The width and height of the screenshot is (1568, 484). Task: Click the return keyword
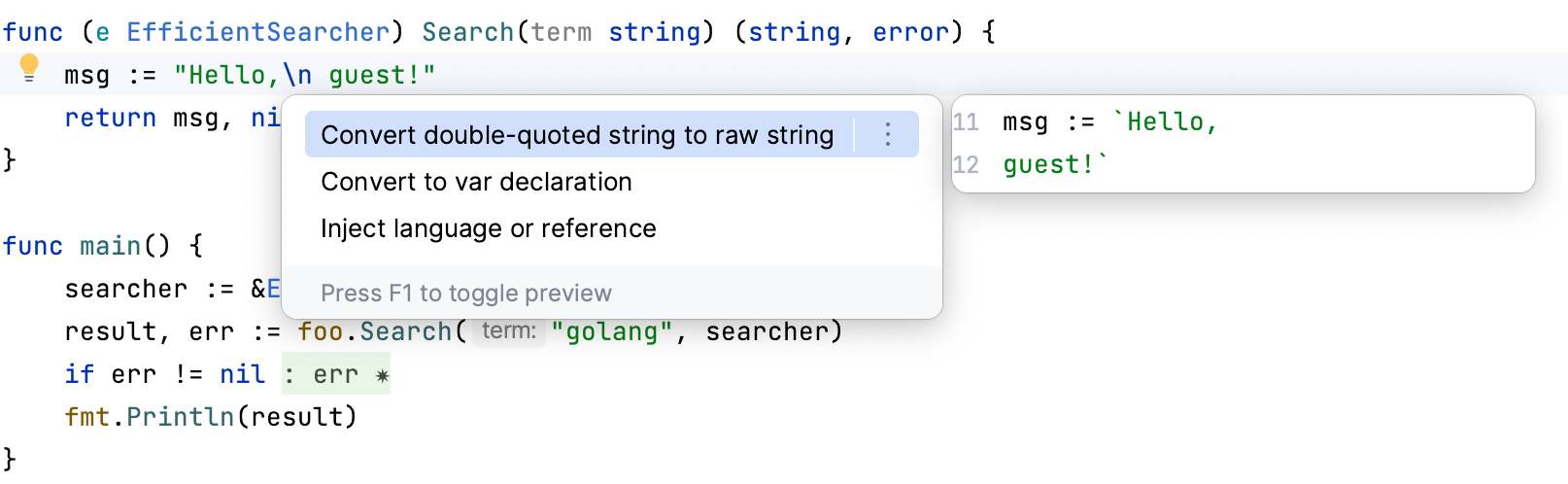pyautogui.click(x=110, y=118)
